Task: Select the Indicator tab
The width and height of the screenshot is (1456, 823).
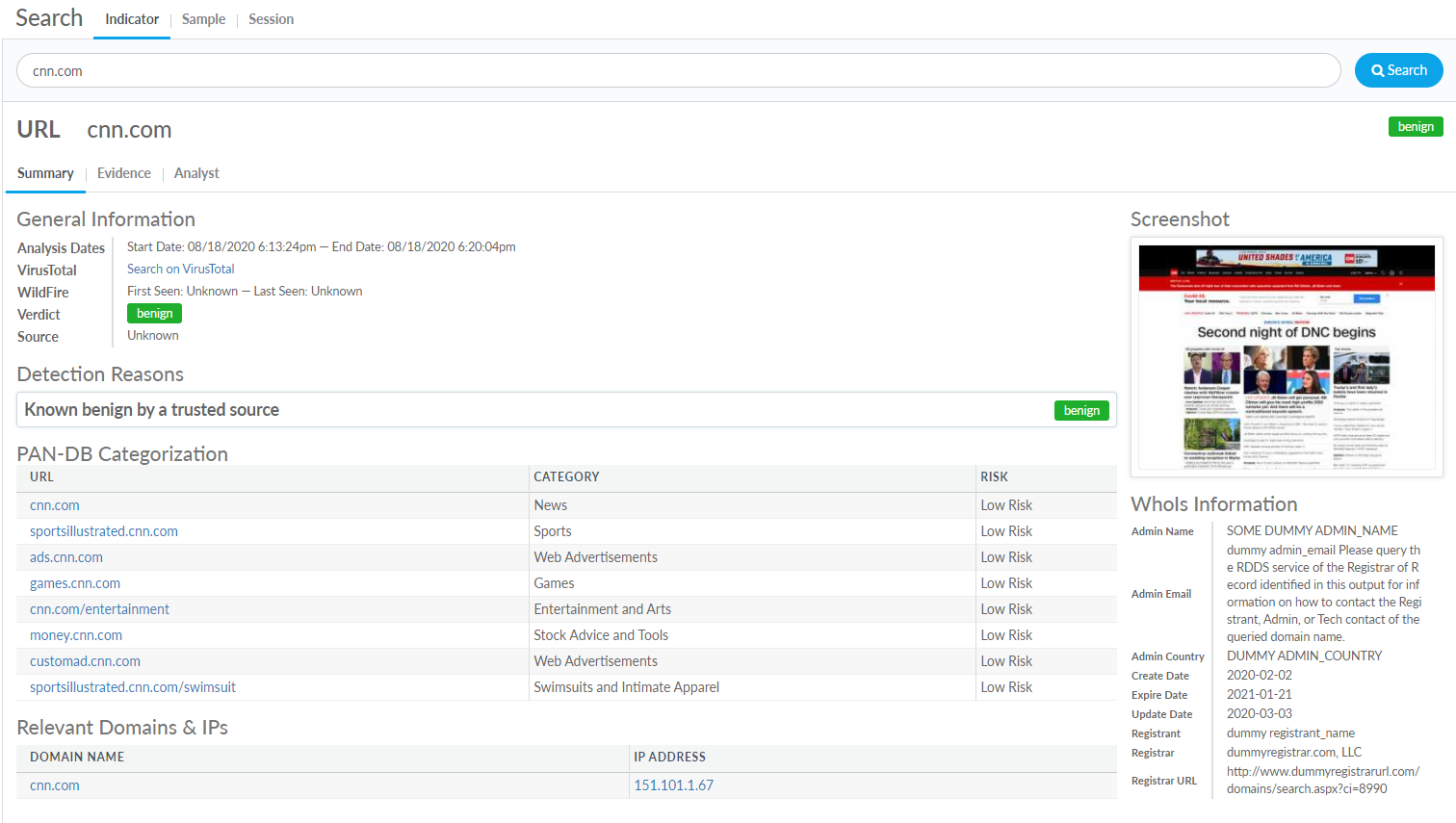Action: point(132,19)
